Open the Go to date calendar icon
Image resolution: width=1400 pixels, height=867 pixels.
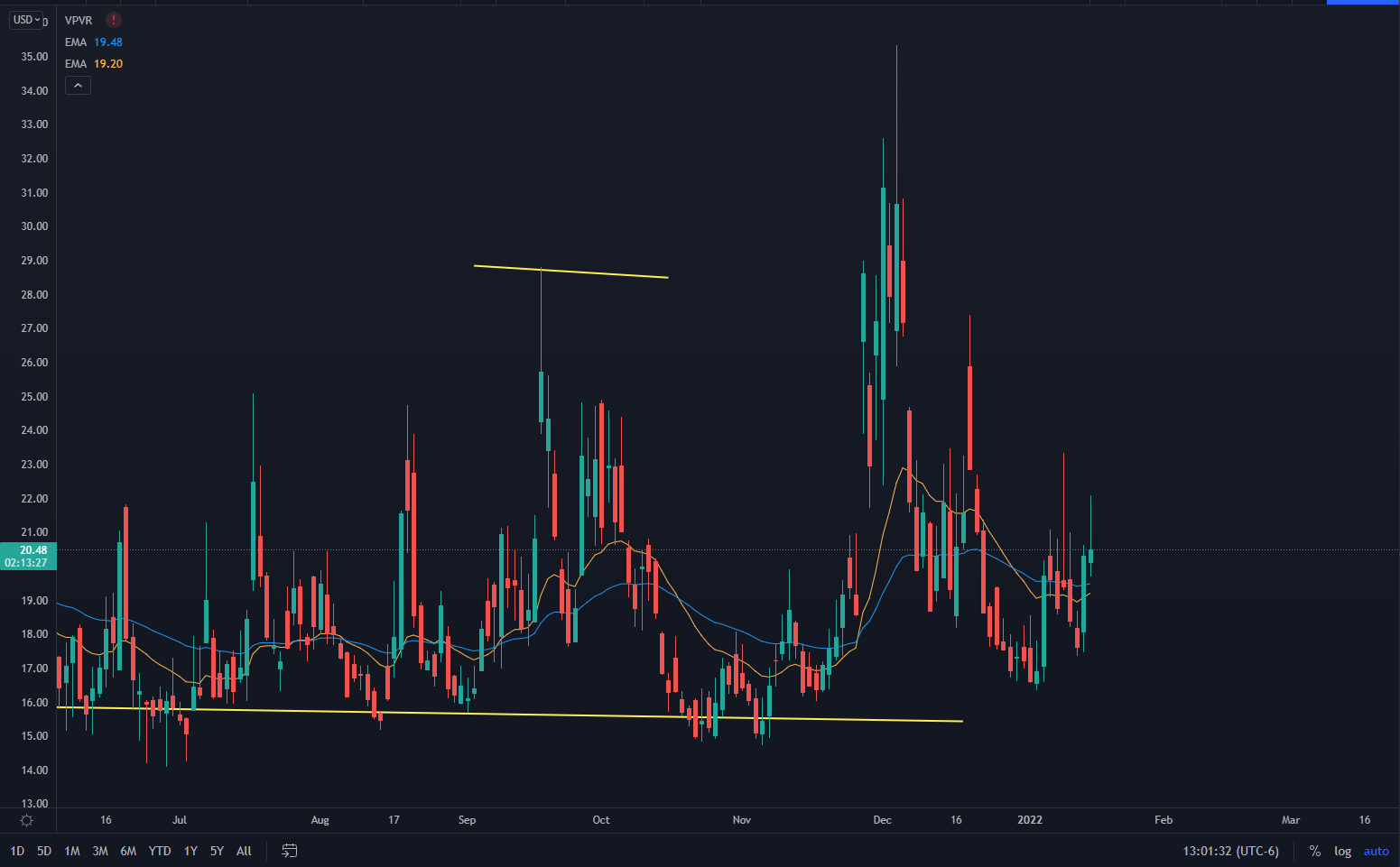click(x=290, y=851)
